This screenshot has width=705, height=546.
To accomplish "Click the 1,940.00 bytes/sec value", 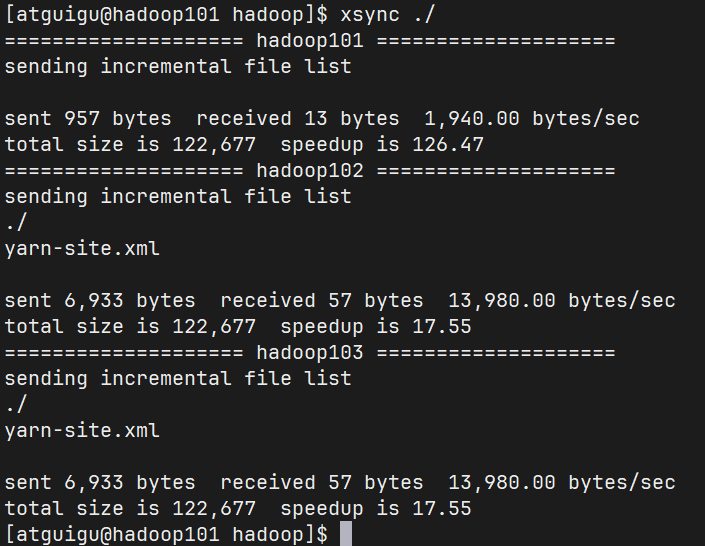I will 531,118.
